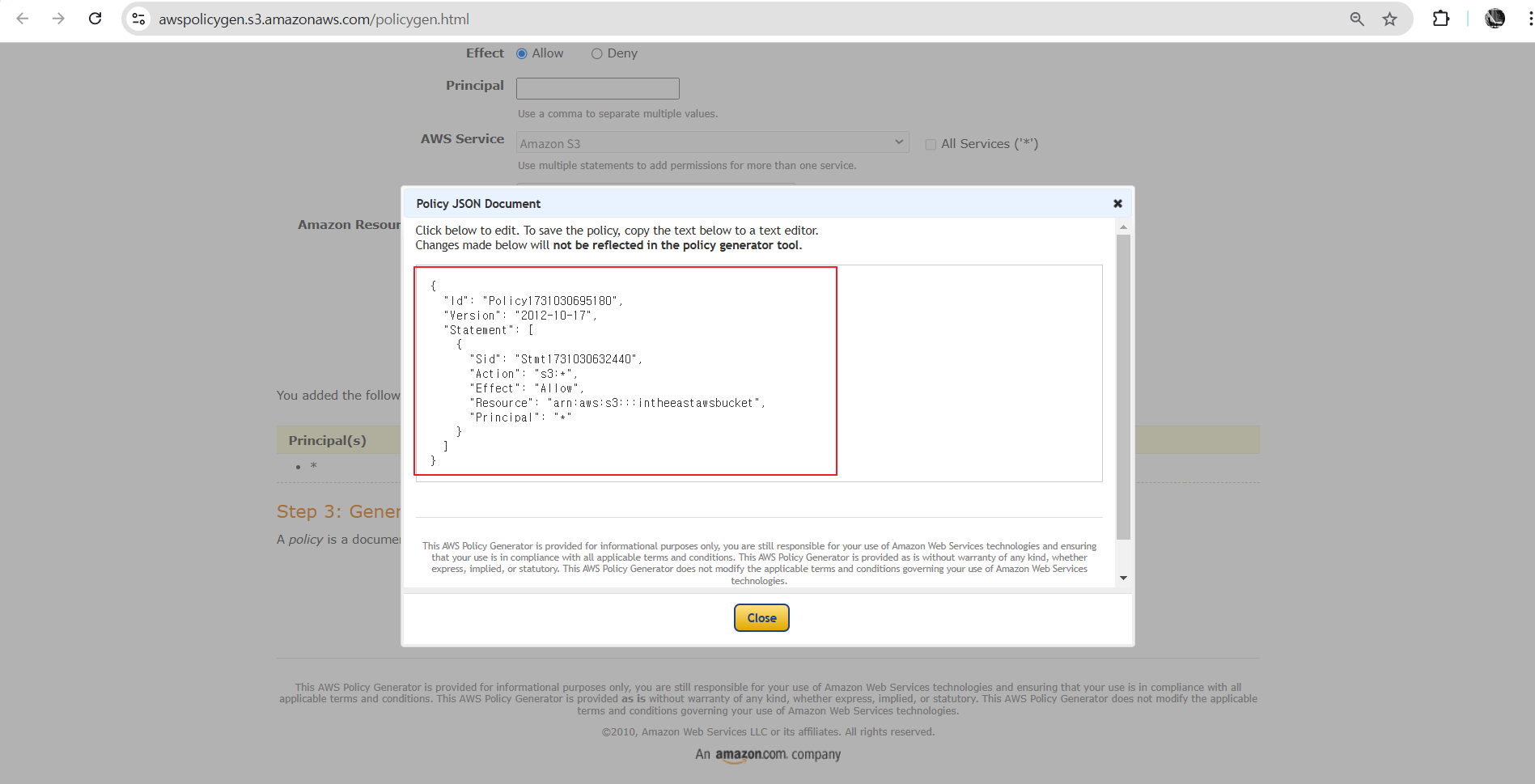Viewport: 1535px width, 784px height.
Task: Click the Principal(s) table header
Action: 327,440
